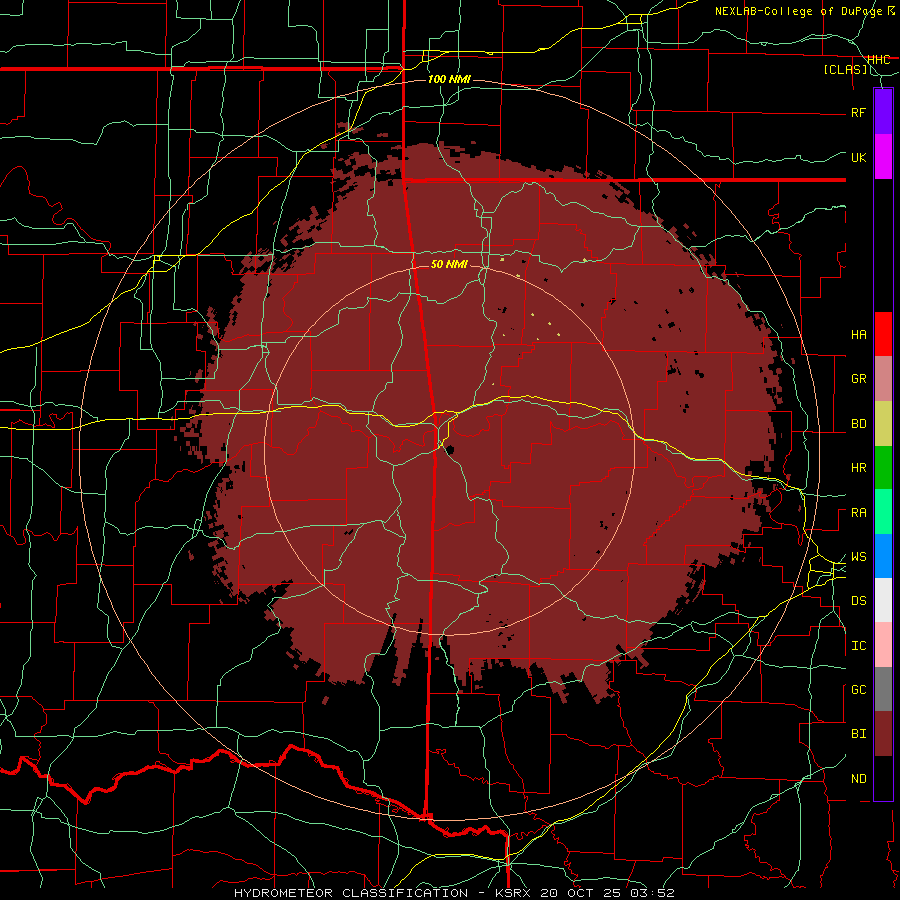Click the GC gray legend swatch
The image size is (900, 900).
[883, 689]
